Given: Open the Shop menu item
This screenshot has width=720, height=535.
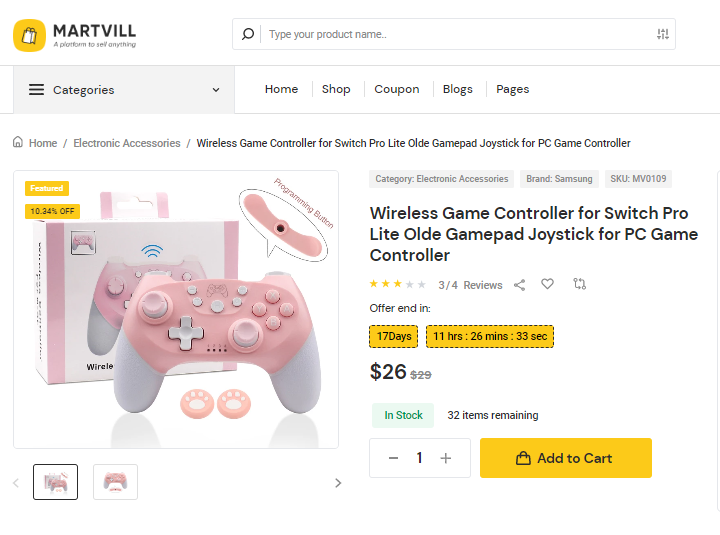Looking at the screenshot, I should (x=336, y=89).
